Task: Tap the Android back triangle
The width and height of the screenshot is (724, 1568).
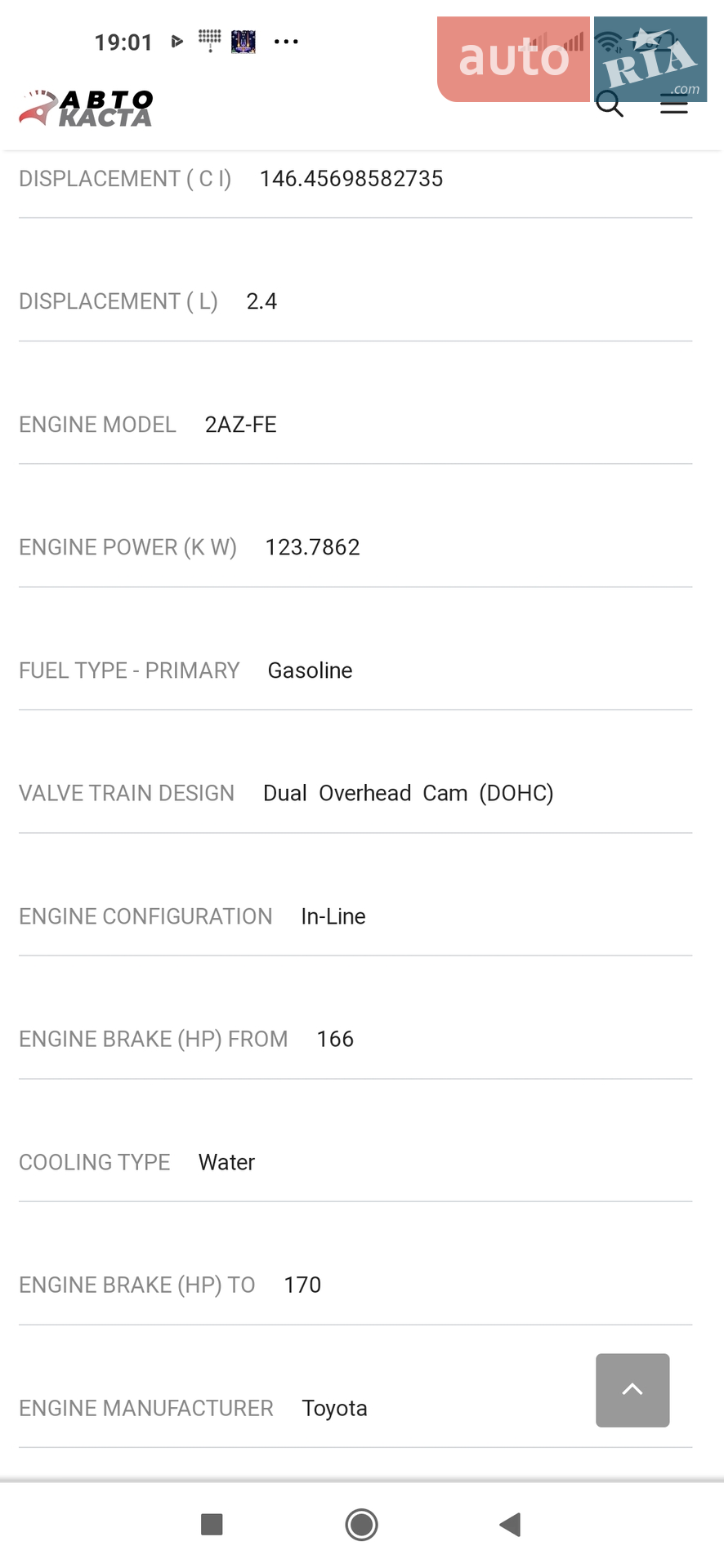Action: point(510,1524)
